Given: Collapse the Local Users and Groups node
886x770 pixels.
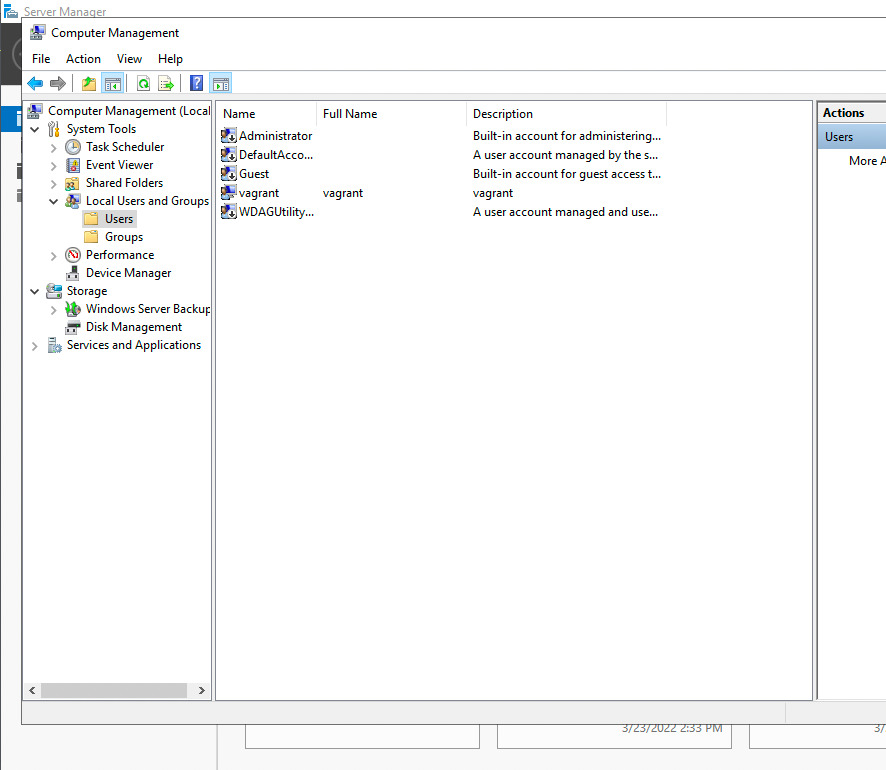Looking at the screenshot, I should [x=54, y=201].
